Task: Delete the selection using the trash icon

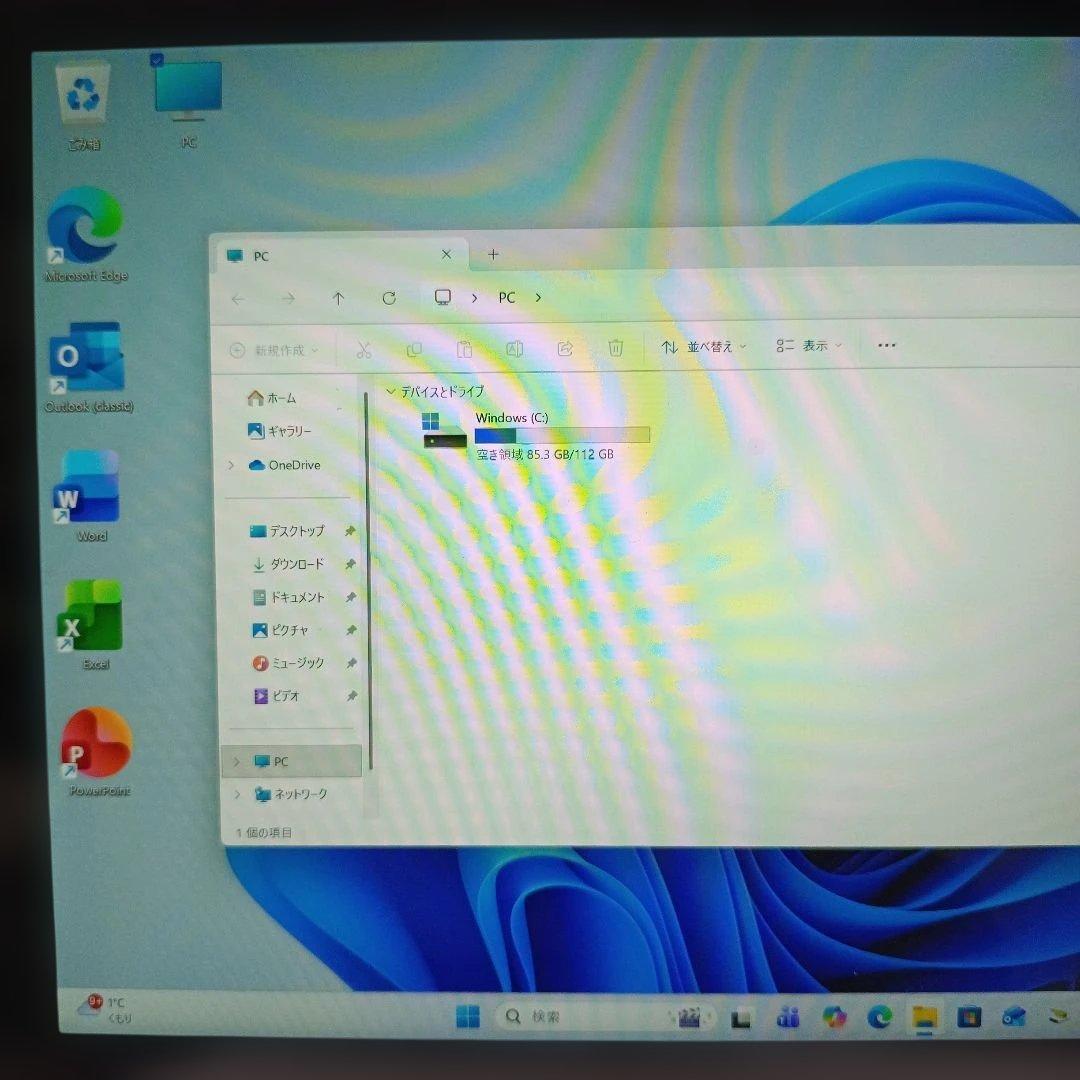Action: [616, 347]
